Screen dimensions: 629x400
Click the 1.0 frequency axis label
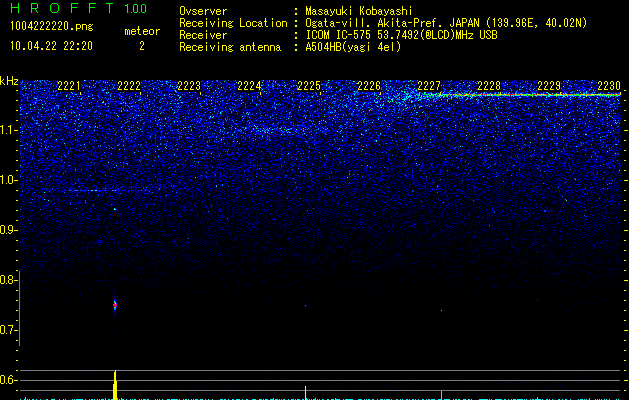pyautogui.click(x=7, y=180)
